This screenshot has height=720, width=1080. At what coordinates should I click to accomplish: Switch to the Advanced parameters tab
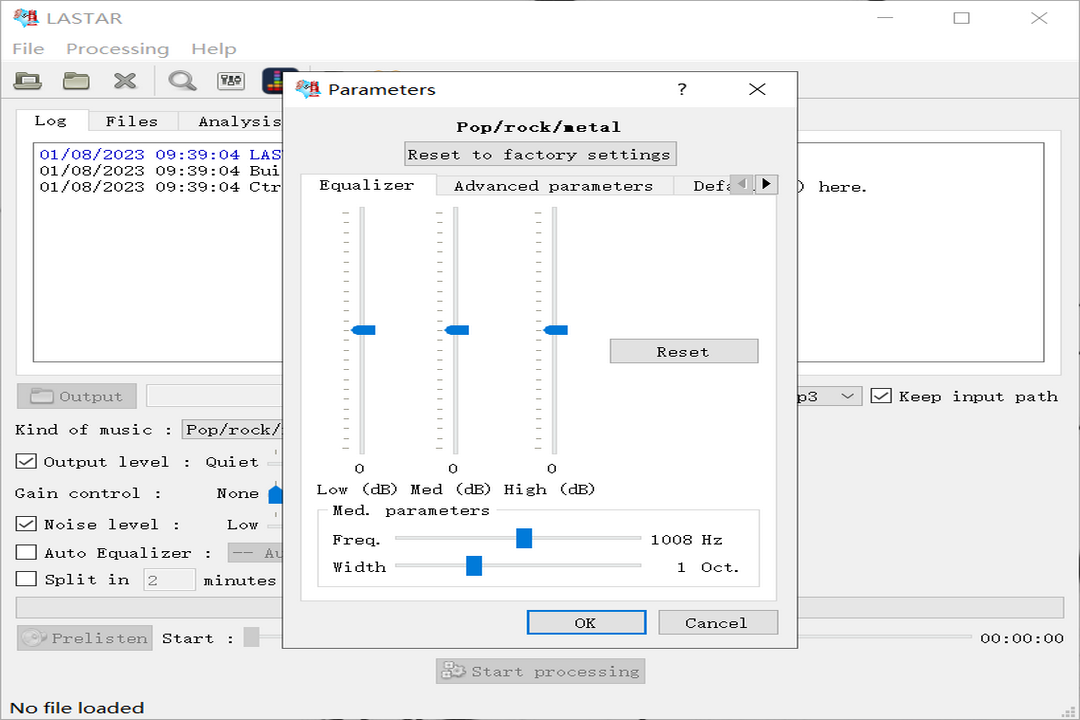[553, 186]
